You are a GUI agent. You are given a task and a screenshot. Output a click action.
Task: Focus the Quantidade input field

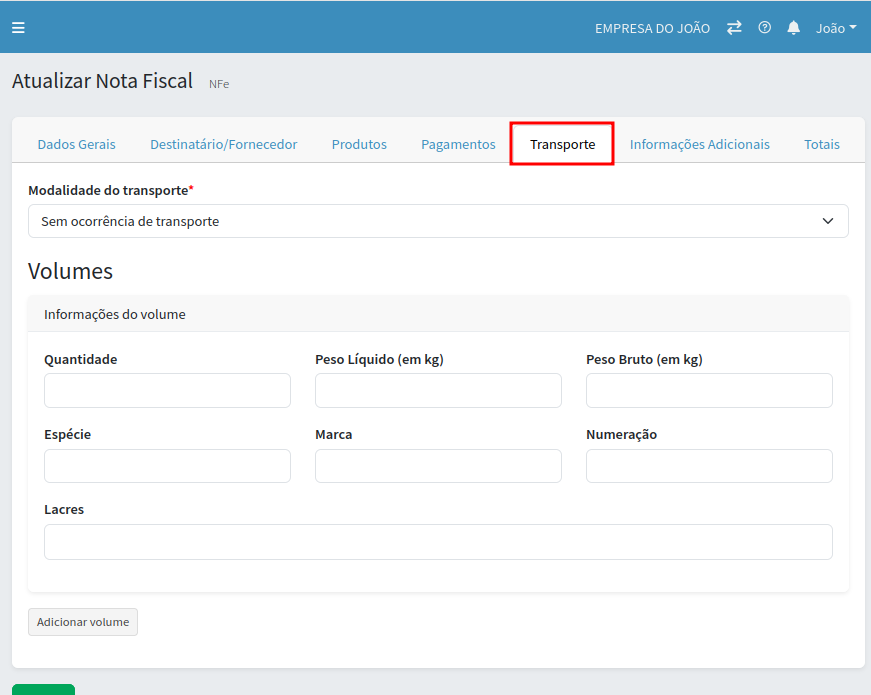click(x=167, y=391)
